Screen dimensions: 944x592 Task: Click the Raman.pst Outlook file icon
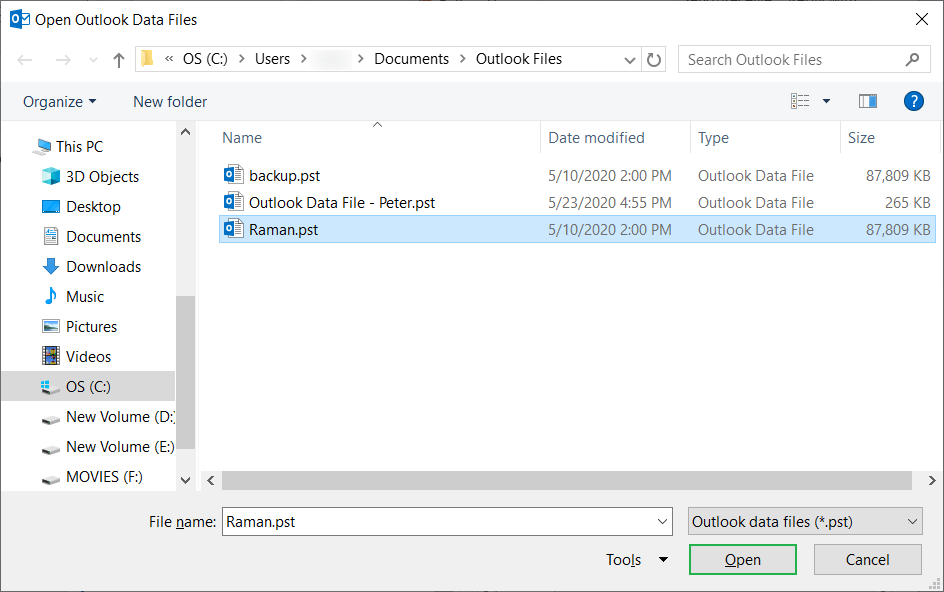coord(234,229)
